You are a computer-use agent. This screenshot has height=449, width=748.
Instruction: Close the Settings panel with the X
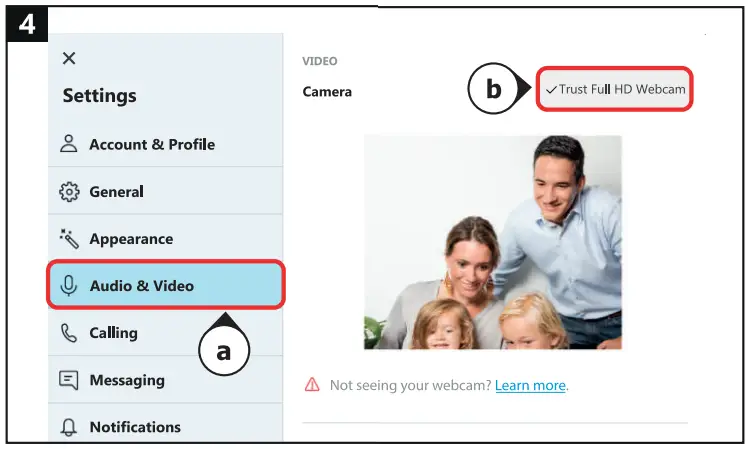pos(69,59)
